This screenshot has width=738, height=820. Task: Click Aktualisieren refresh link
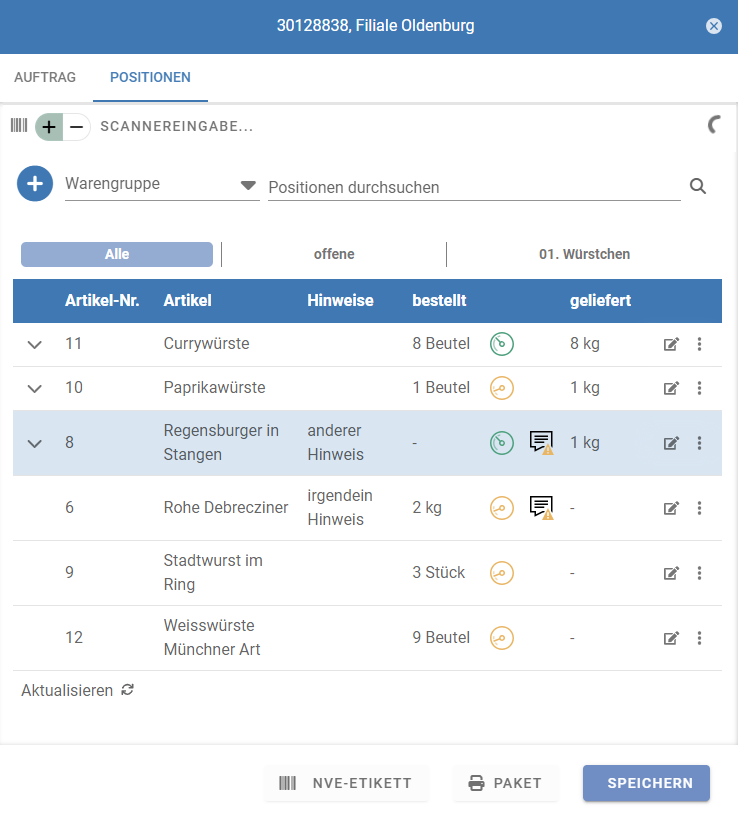[x=77, y=690]
